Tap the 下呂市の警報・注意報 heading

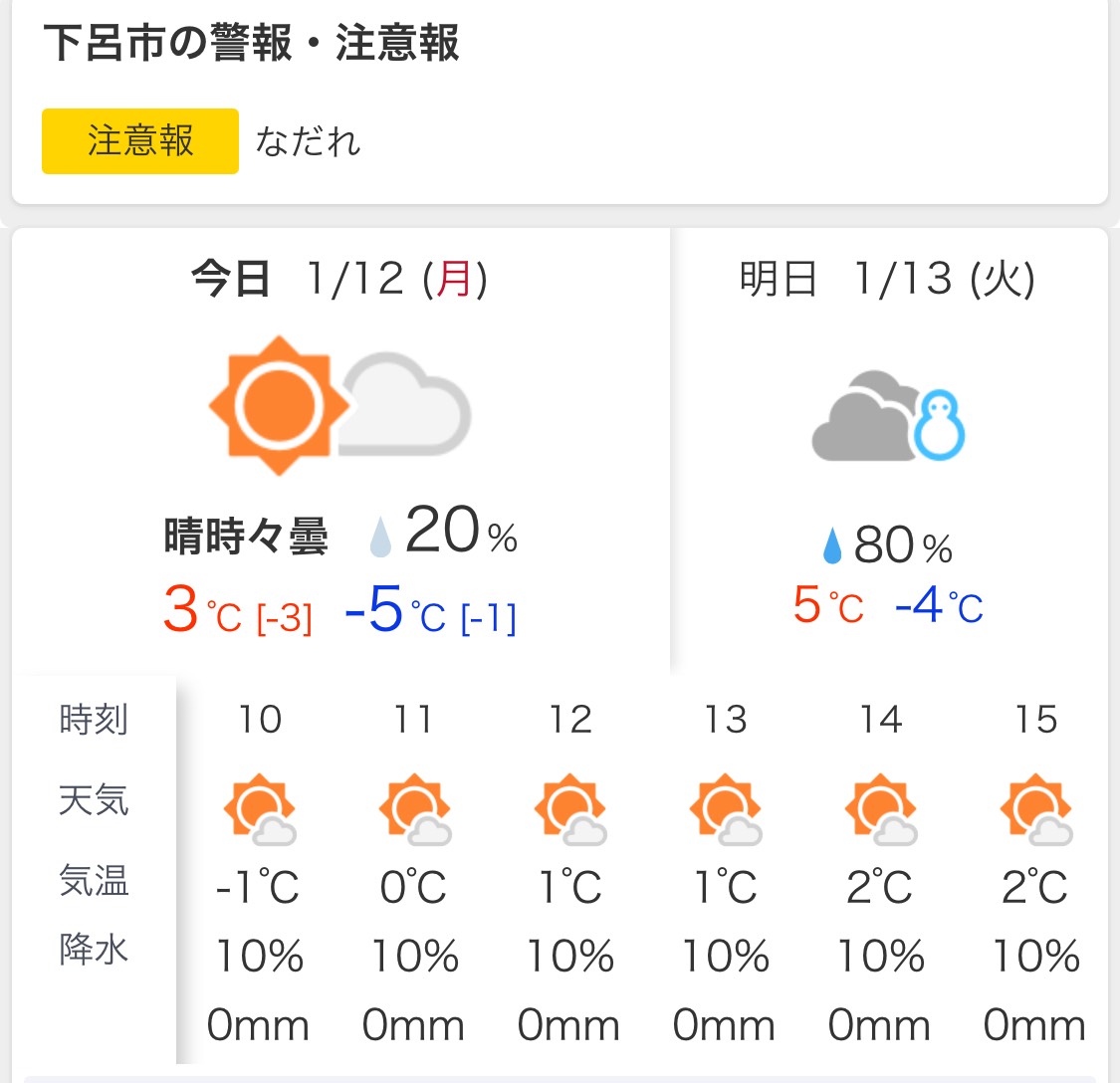point(252,44)
